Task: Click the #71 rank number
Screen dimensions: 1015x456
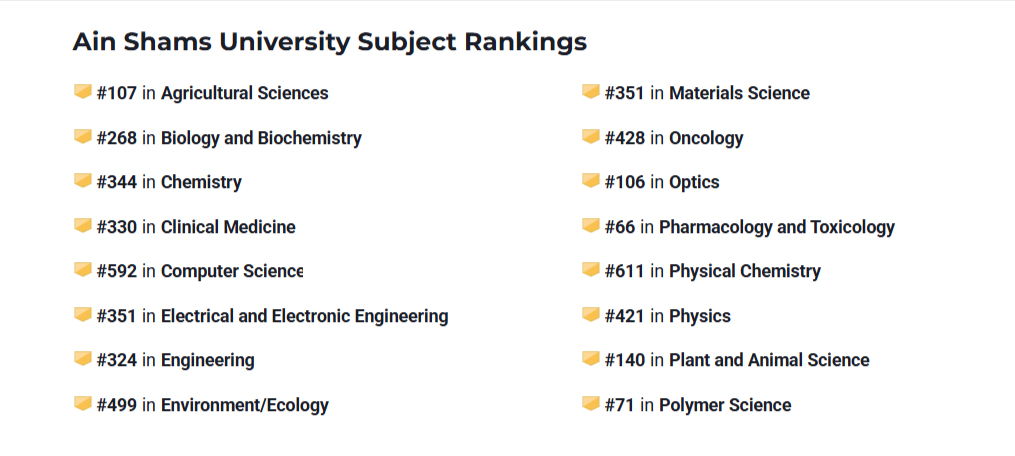Action: point(619,405)
